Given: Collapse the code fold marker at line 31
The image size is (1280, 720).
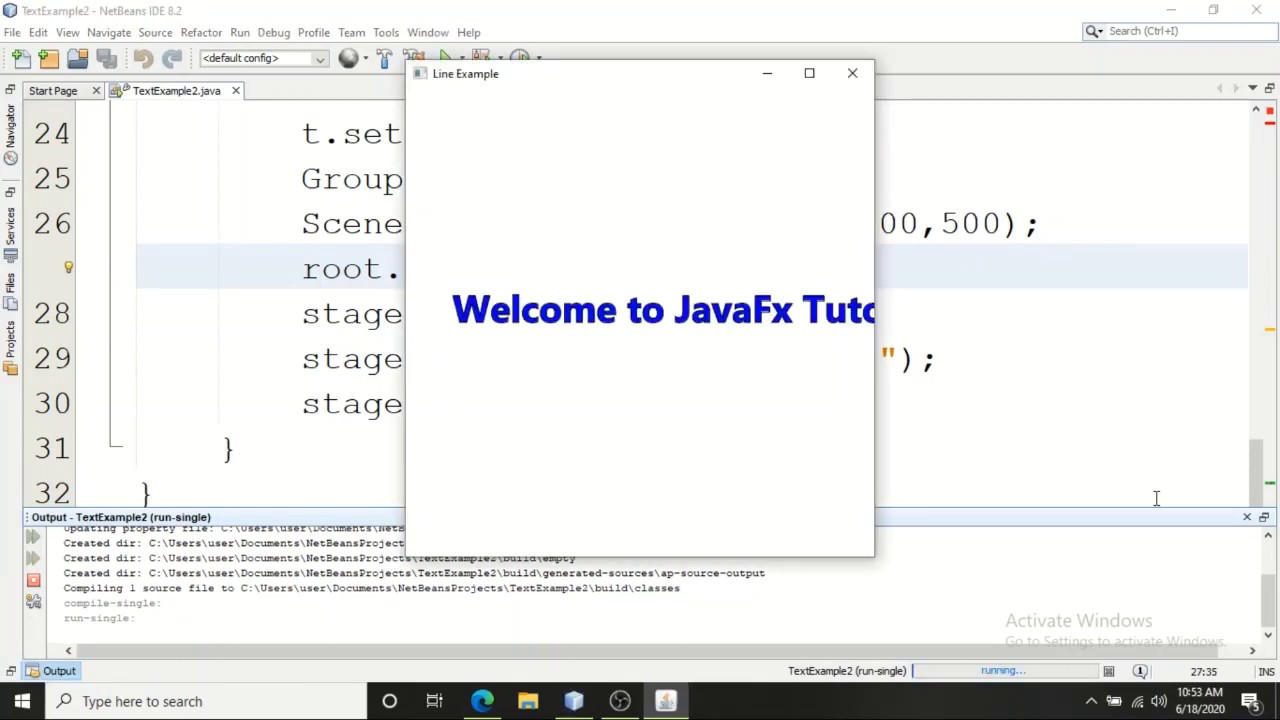Looking at the screenshot, I should (x=116, y=446).
